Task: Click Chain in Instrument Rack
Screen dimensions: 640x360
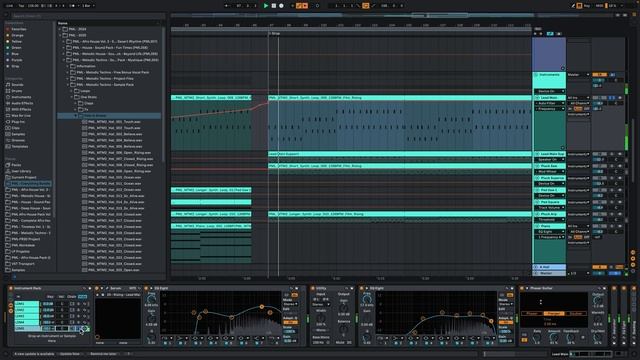Action: pyautogui.click(x=71, y=297)
